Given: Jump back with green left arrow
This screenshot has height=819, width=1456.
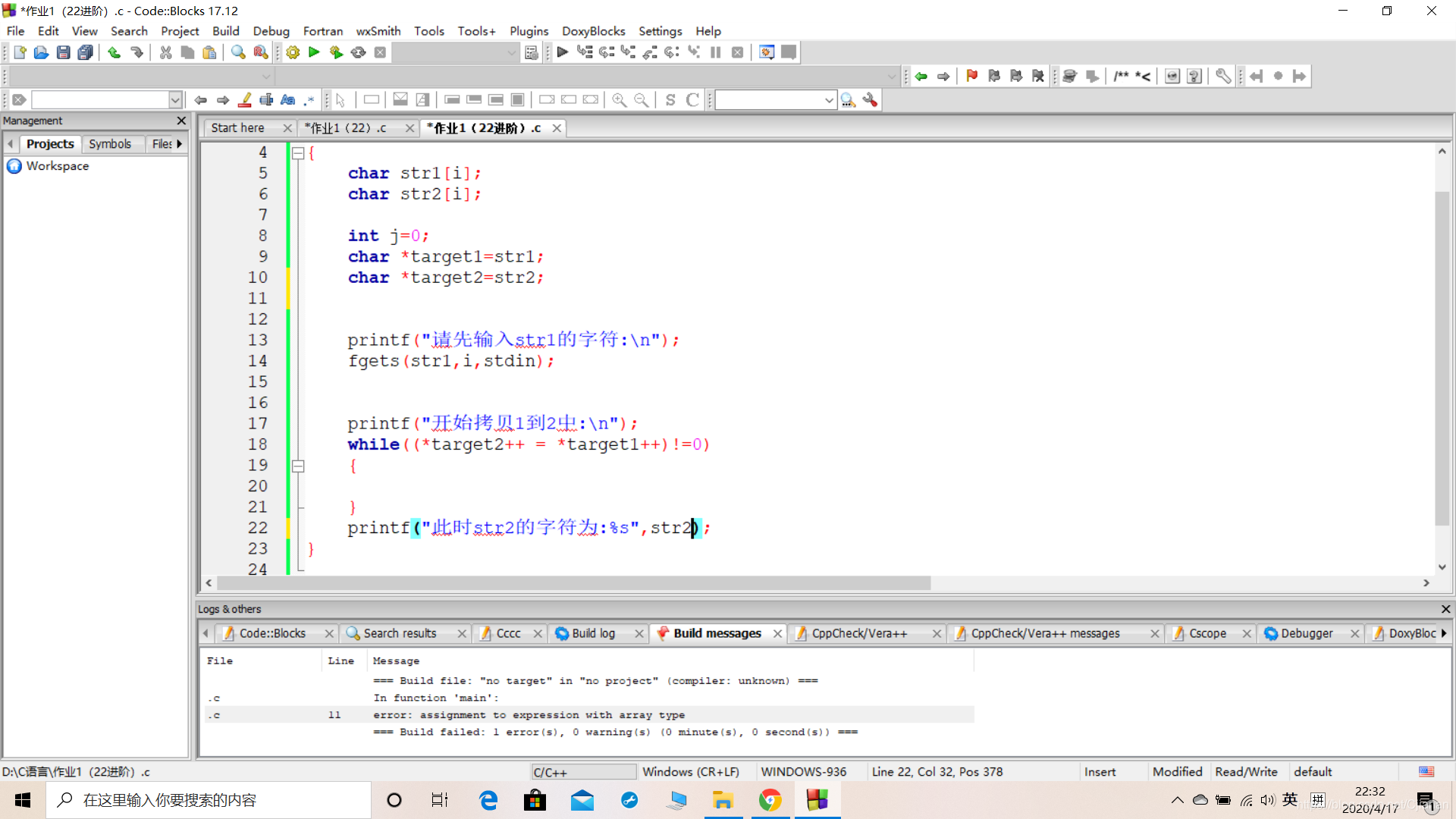Looking at the screenshot, I should [x=921, y=76].
